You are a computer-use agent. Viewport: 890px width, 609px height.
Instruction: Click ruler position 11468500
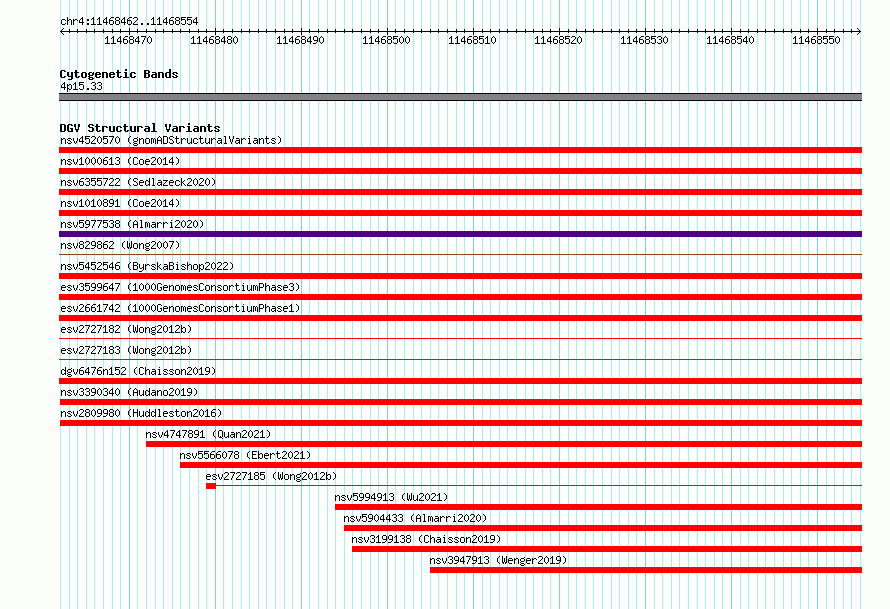pos(386,40)
